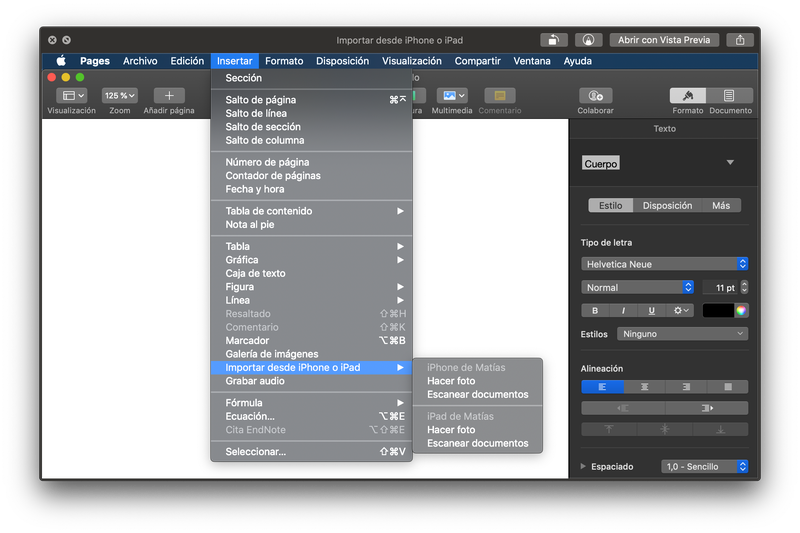Click the Visualización view toolbar icon

[71, 95]
